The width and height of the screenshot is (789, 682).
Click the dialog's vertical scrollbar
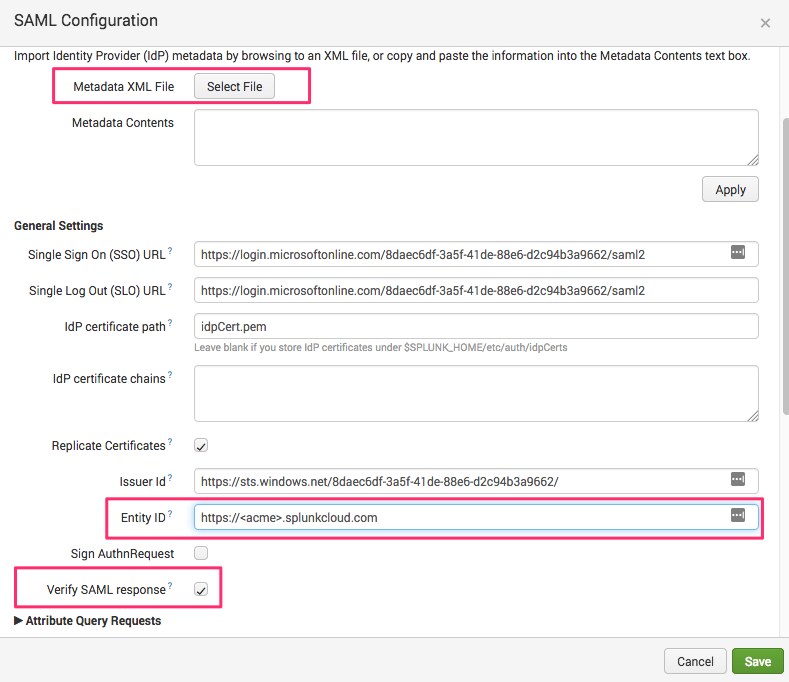(x=785, y=267)
